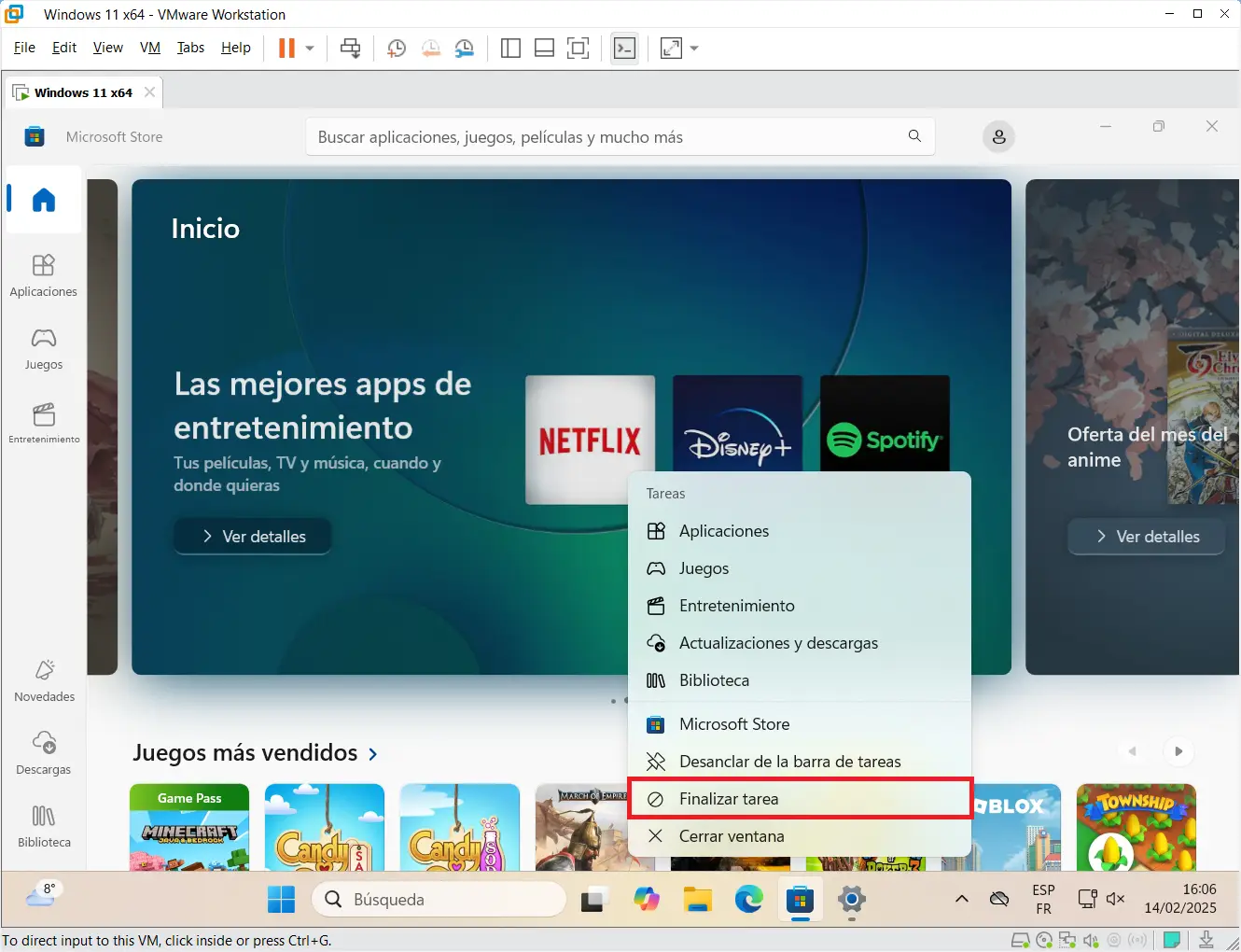
Task: Open the View menu in VMware
Action: point(108,48)
